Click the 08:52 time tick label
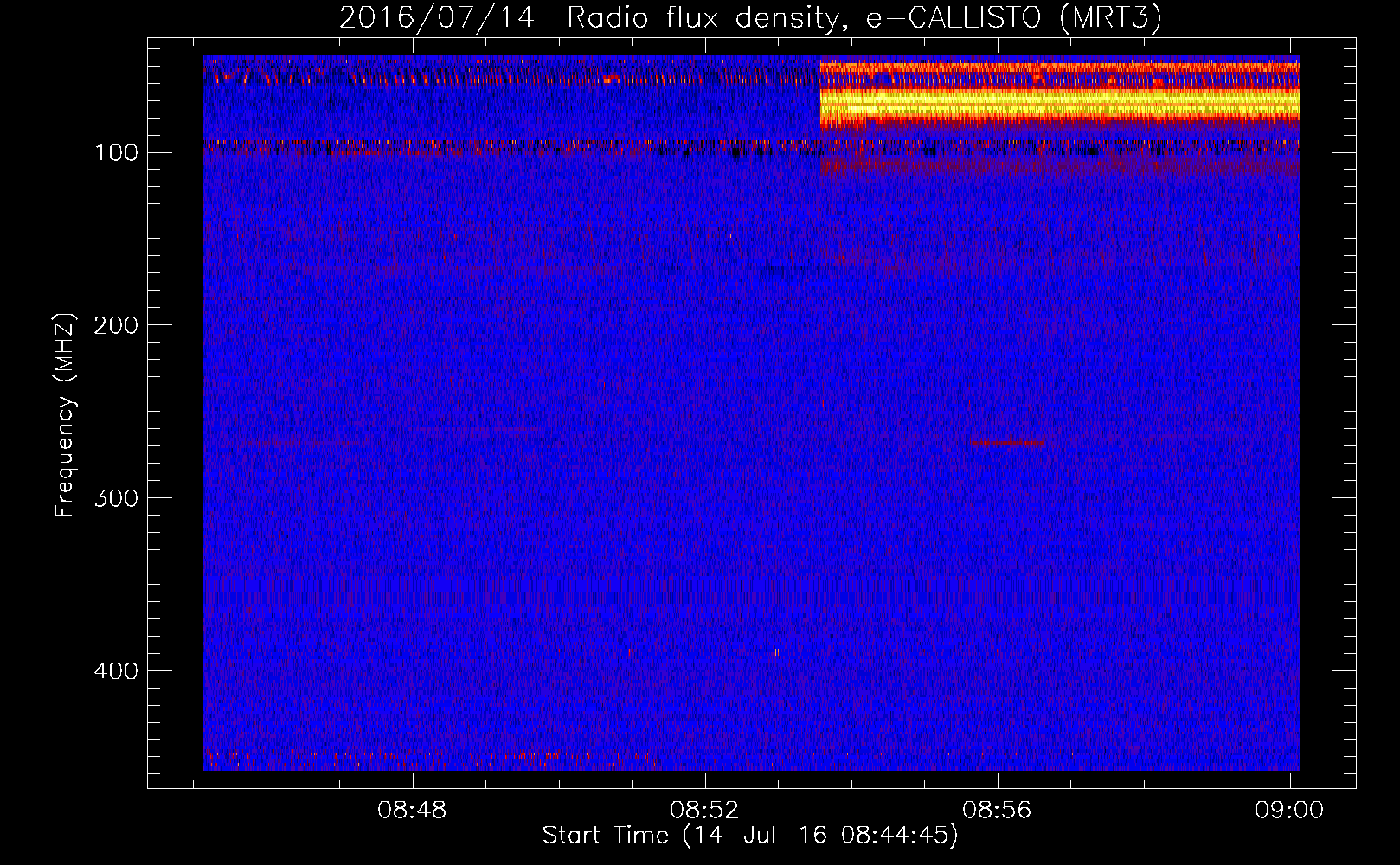Viewport: 1400px width, 865px height. (x=704, y=811)
